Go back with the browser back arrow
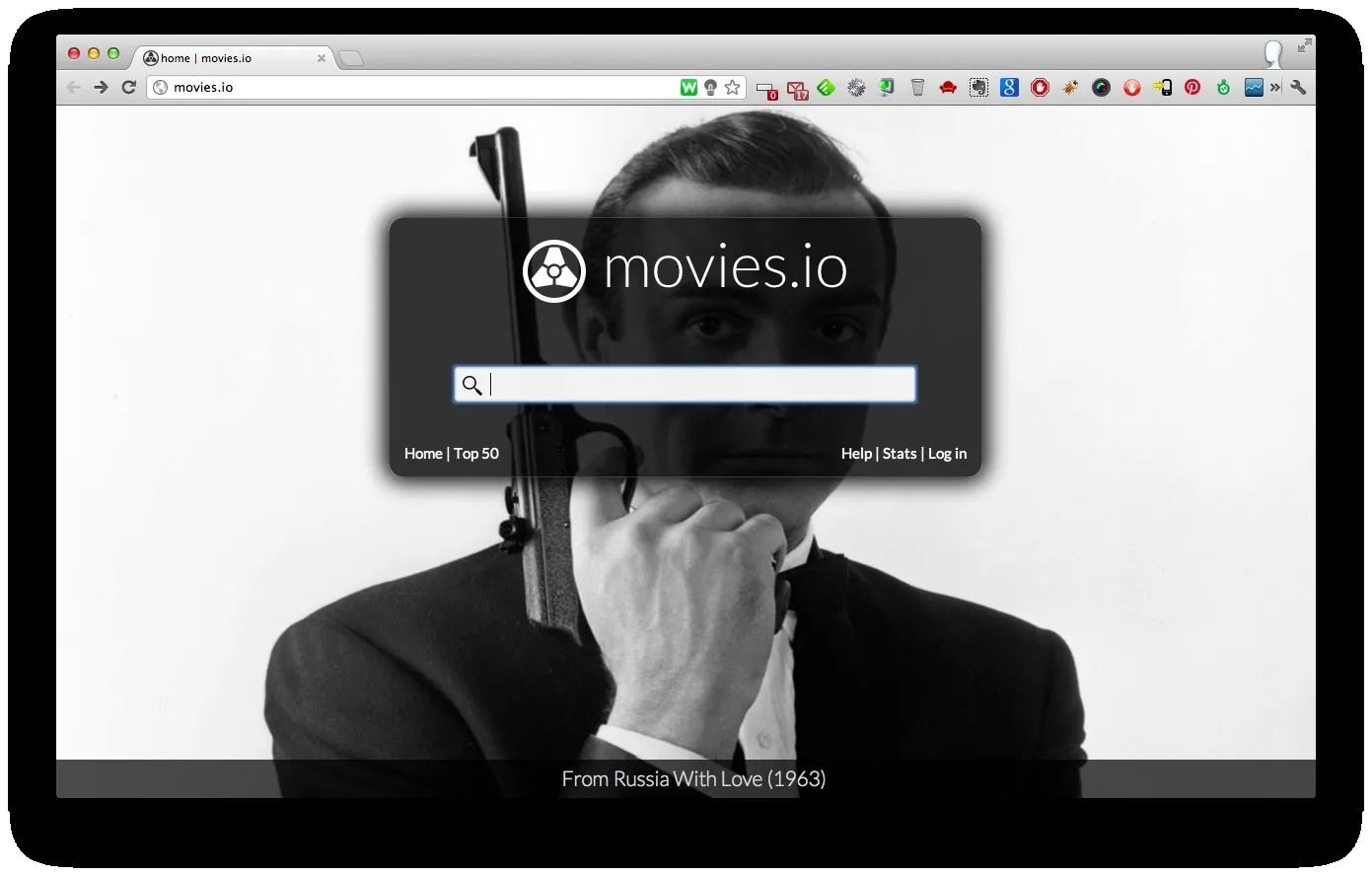1372x876 pixels. (73, 87)
